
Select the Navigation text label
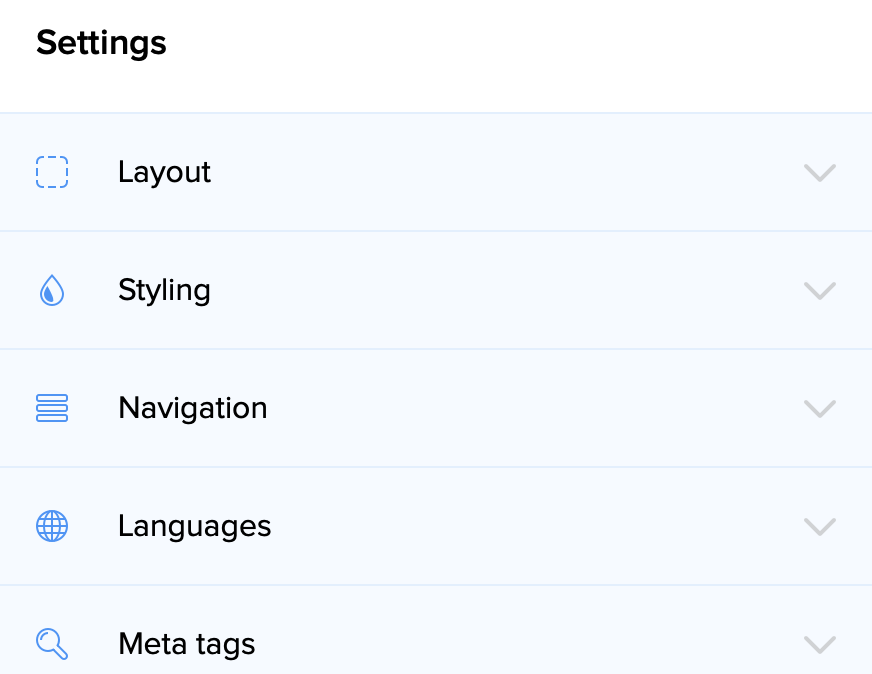click(192, 408)
